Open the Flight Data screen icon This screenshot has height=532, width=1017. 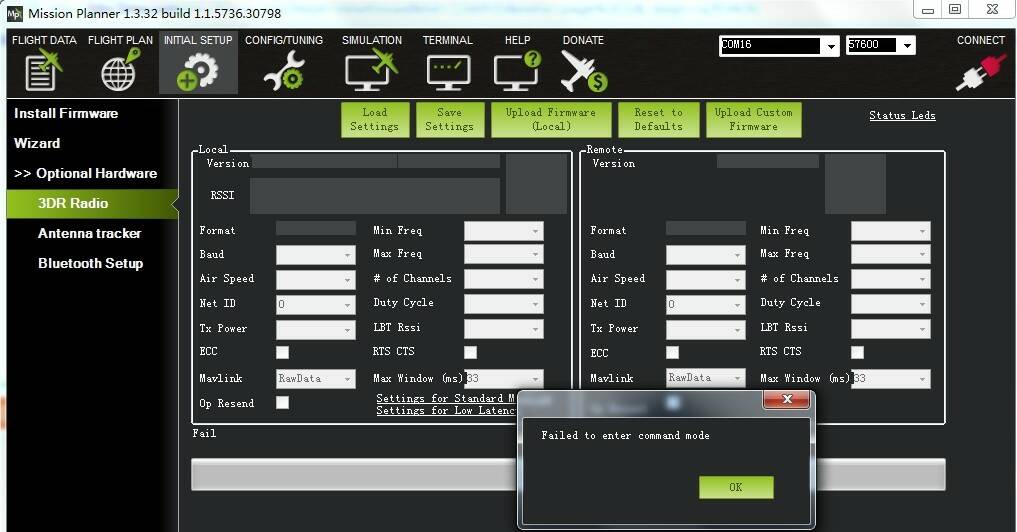(x=44, y=70)
